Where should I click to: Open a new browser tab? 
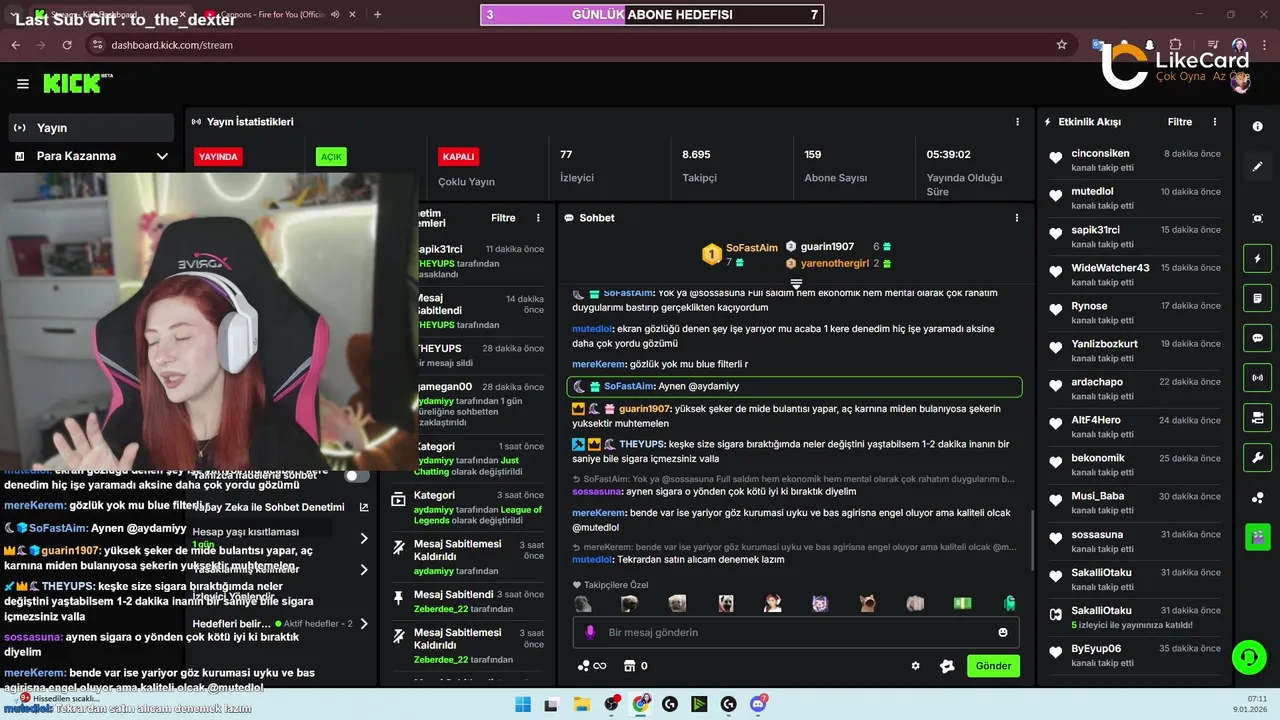tap(377, 14)
